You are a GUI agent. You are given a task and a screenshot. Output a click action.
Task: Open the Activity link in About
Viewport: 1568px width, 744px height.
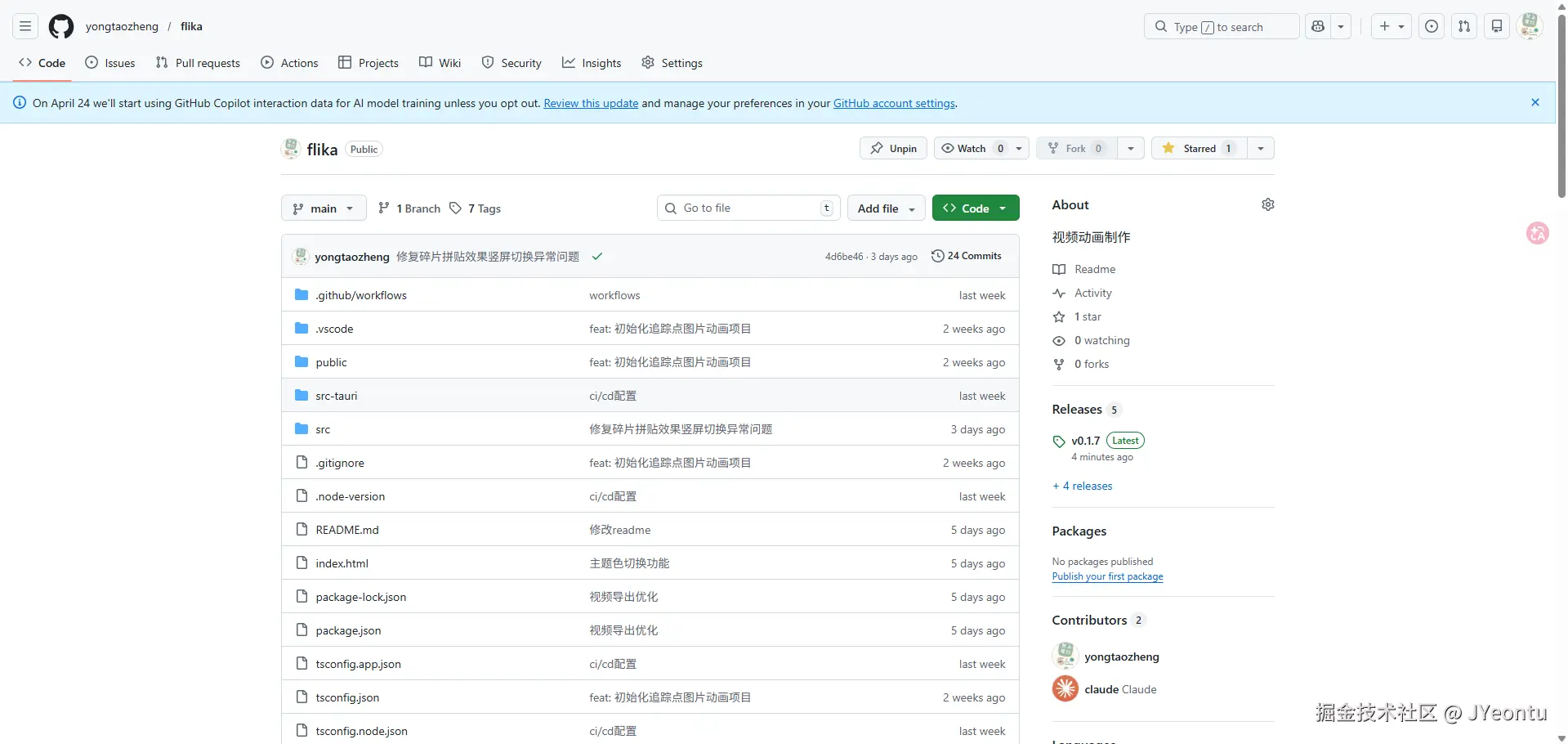[1093, 293]
